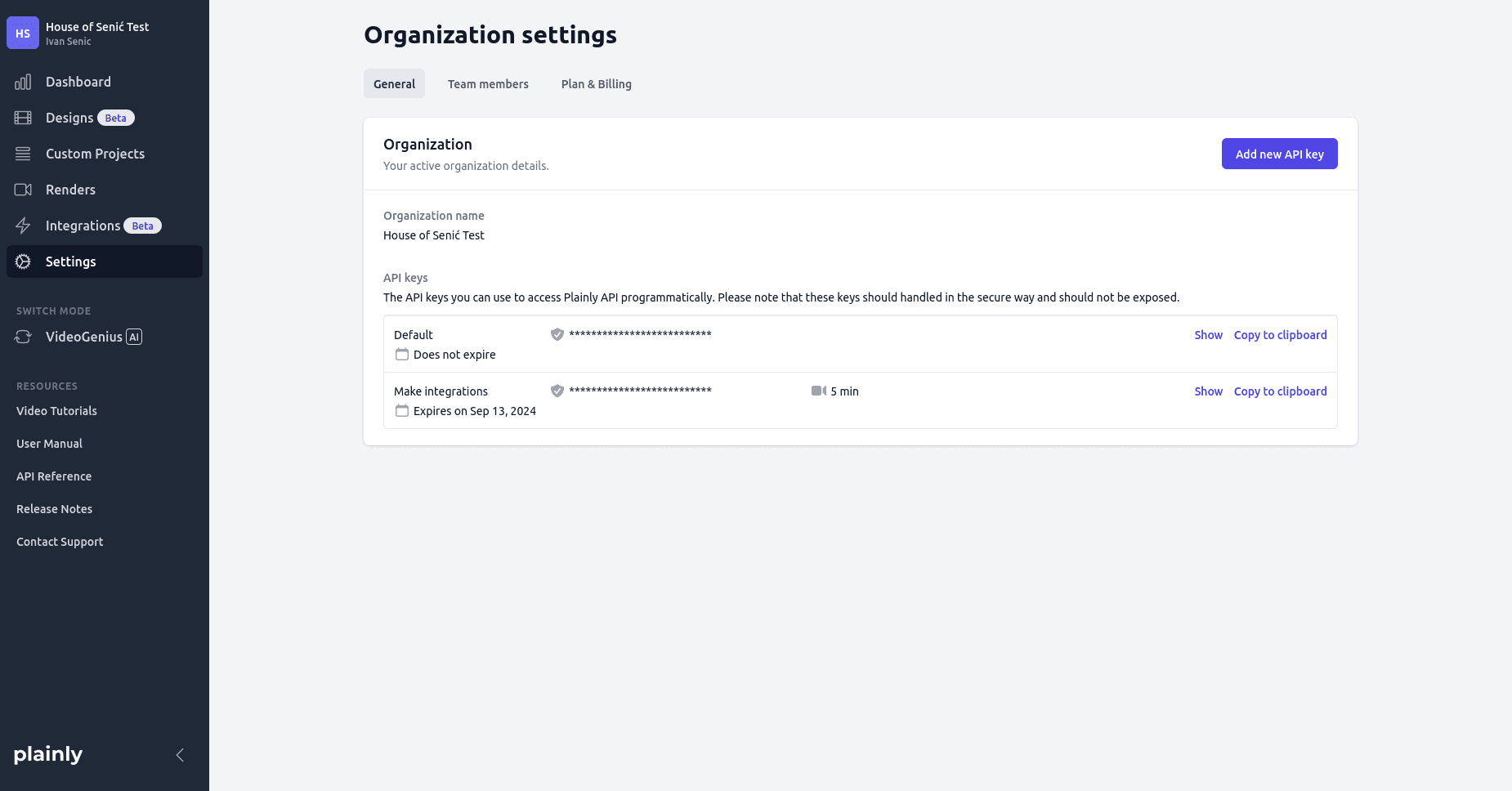The width and height of the screenshot is (1512, 791).
Task: Open the Plan & Billing tab
Action: coord(596,84)
